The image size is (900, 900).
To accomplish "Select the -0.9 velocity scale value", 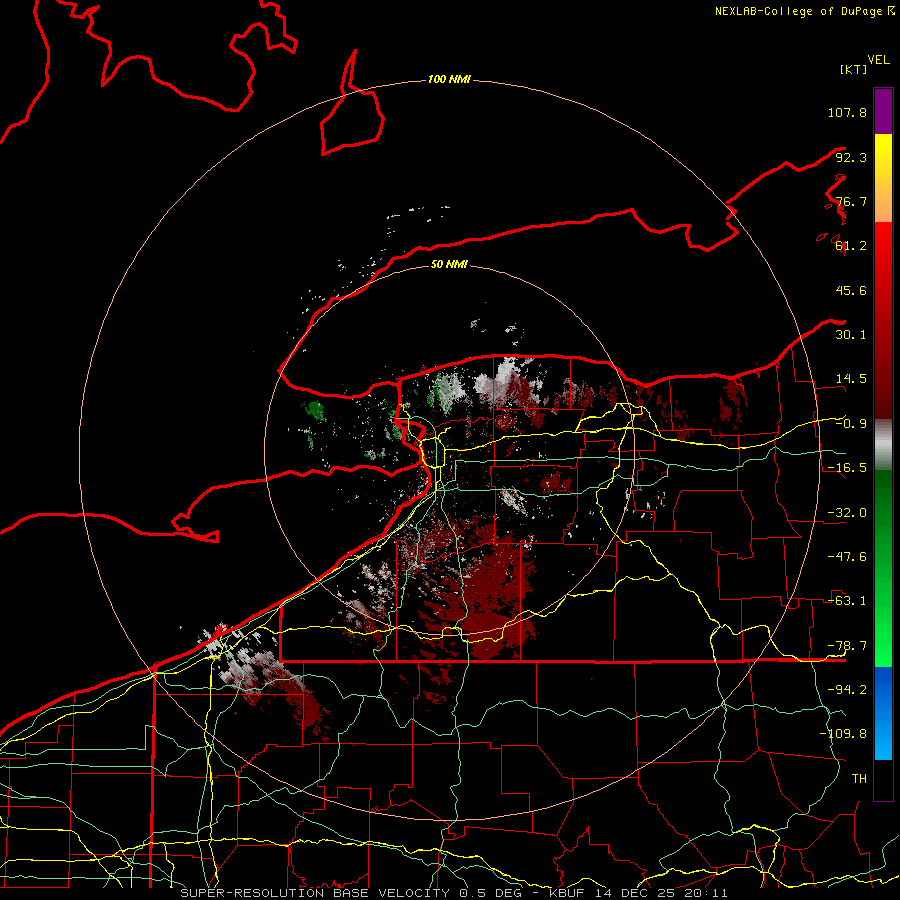I will 851,424.
